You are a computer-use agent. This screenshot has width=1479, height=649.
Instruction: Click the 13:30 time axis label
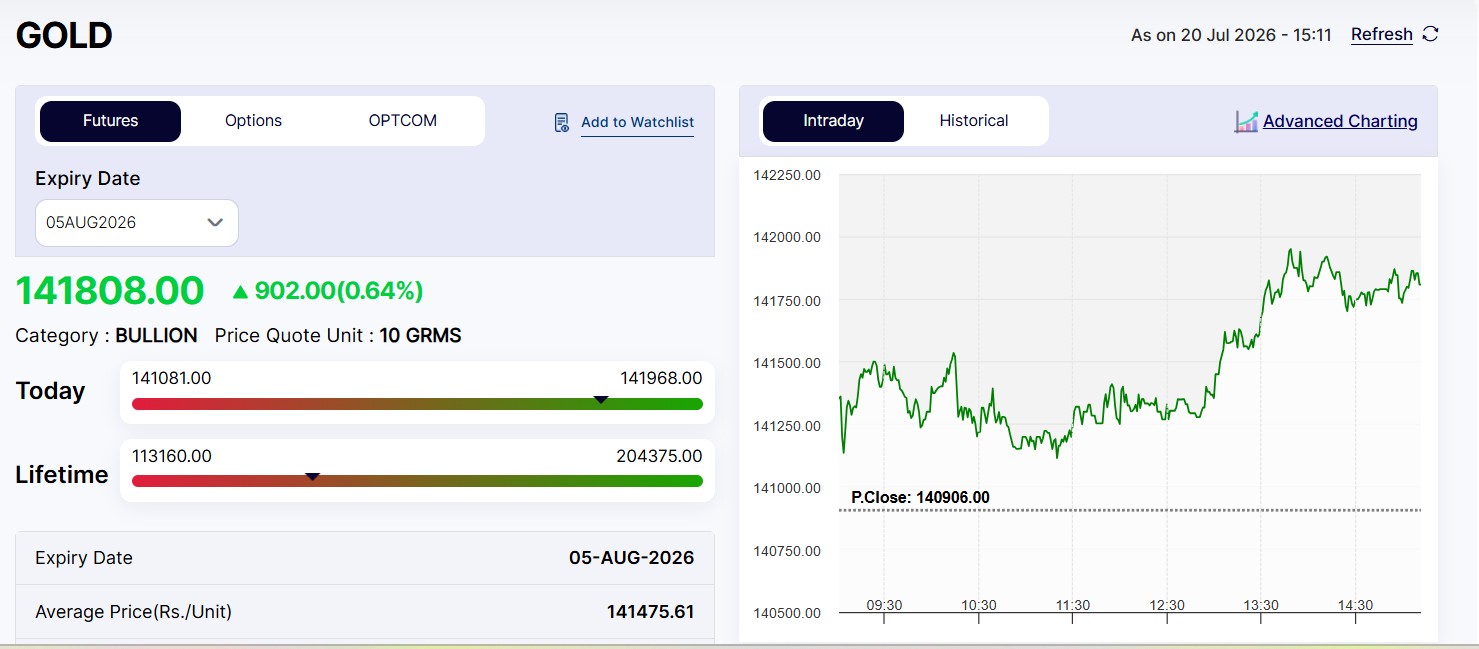click(x=1261, y=605)
